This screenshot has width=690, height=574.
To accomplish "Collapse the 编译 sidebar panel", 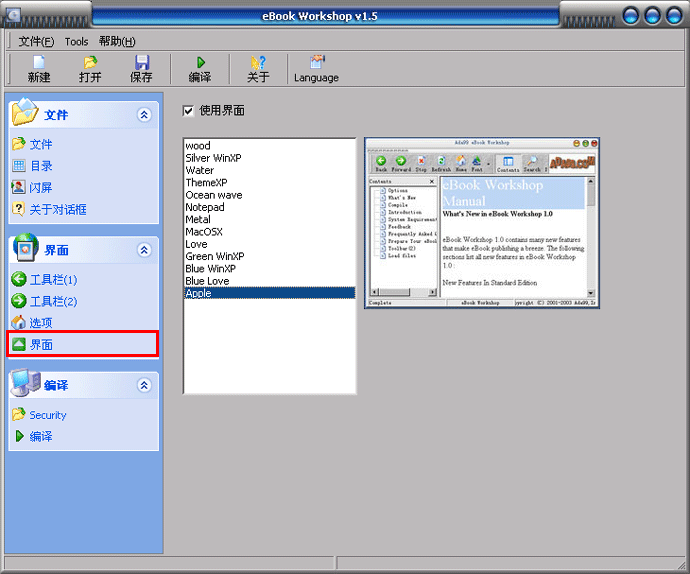I will 145,385.
